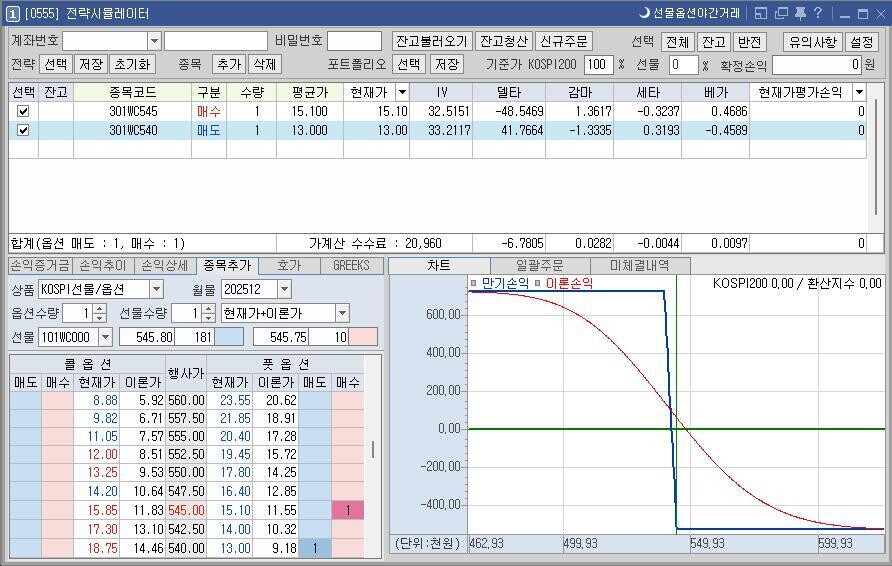Click 전략 초기화 button
Image resolution: width=892 pixels, height=566 pixels.
(132, 64)
